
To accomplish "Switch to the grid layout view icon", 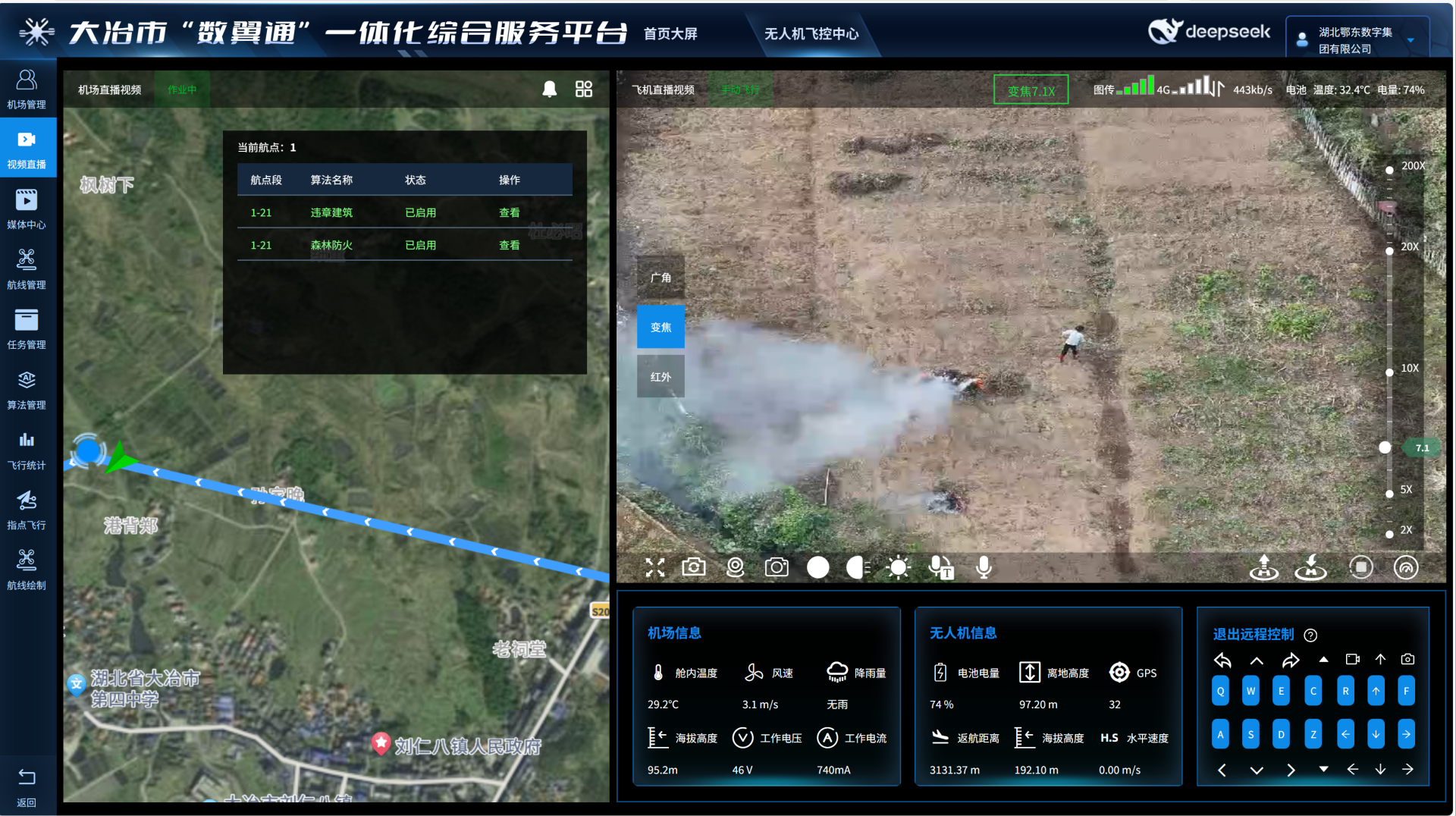I will coord(584,89).
